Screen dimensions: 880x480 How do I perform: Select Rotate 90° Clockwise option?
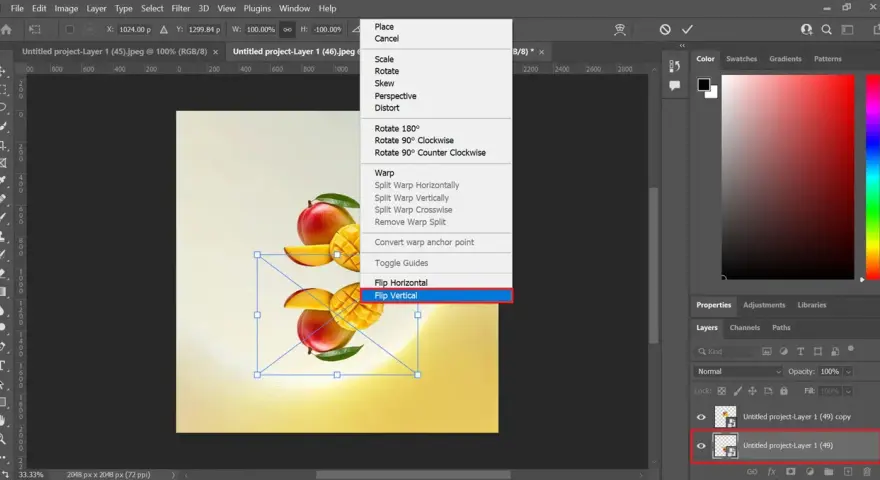coord(414,140)
